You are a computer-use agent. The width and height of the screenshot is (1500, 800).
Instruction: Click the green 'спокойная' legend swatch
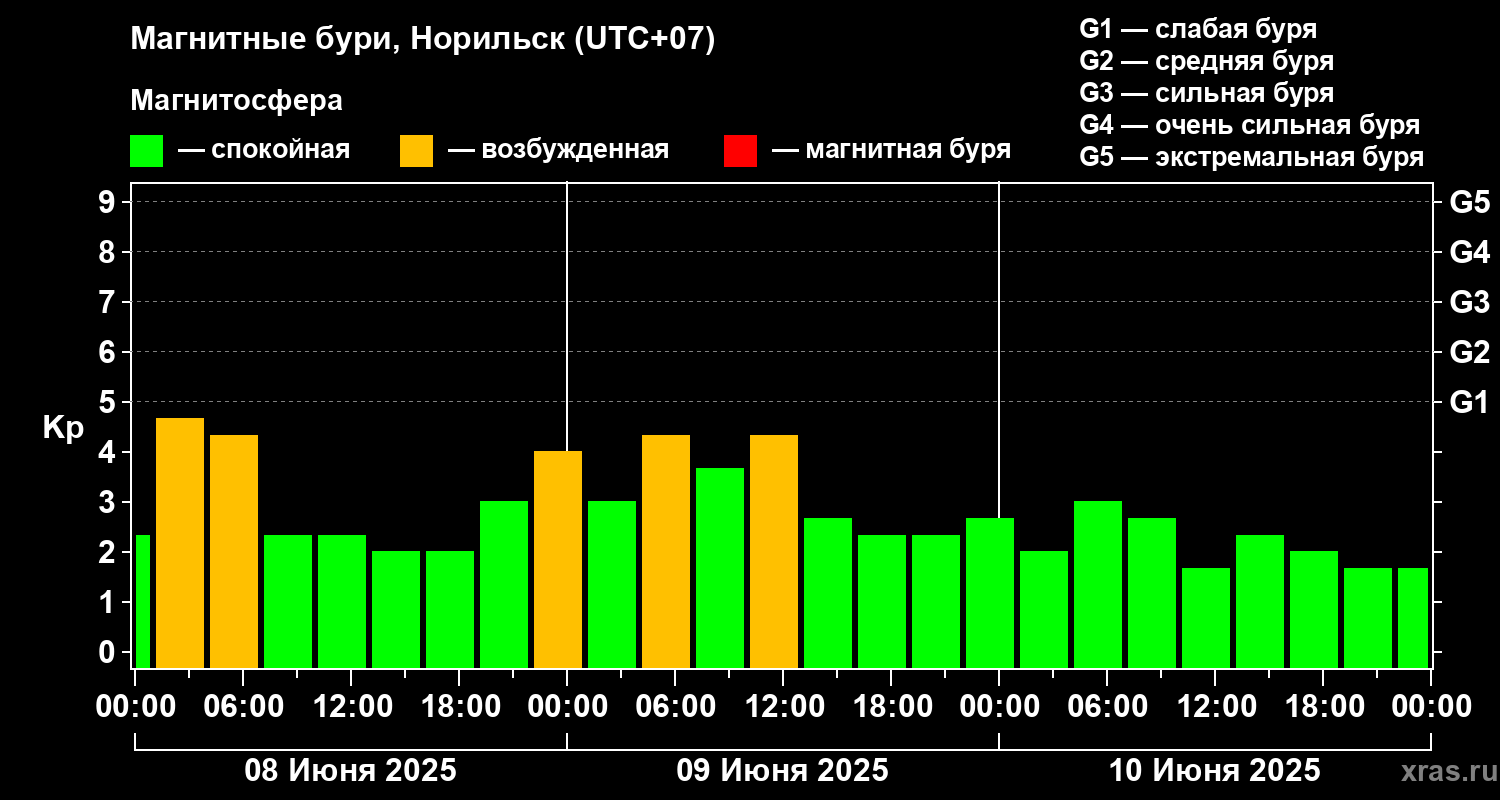[x=146, y=151]
